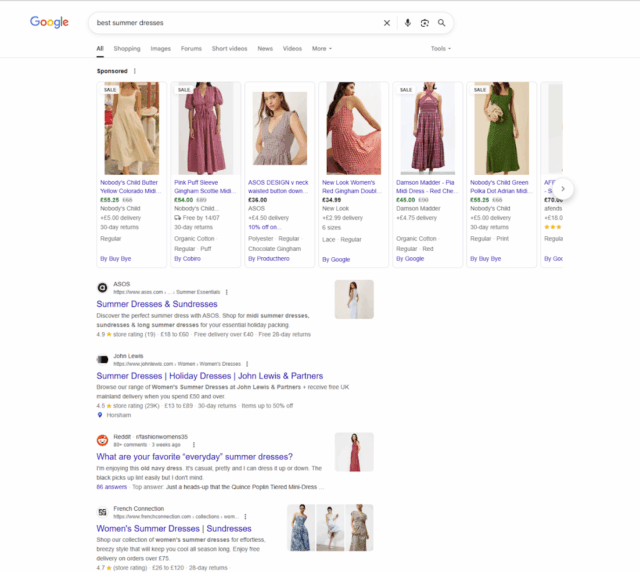Switch to the Images tab
Viewport: 640px width, 573px height.
pyautogui.click(x=160, y=49)
